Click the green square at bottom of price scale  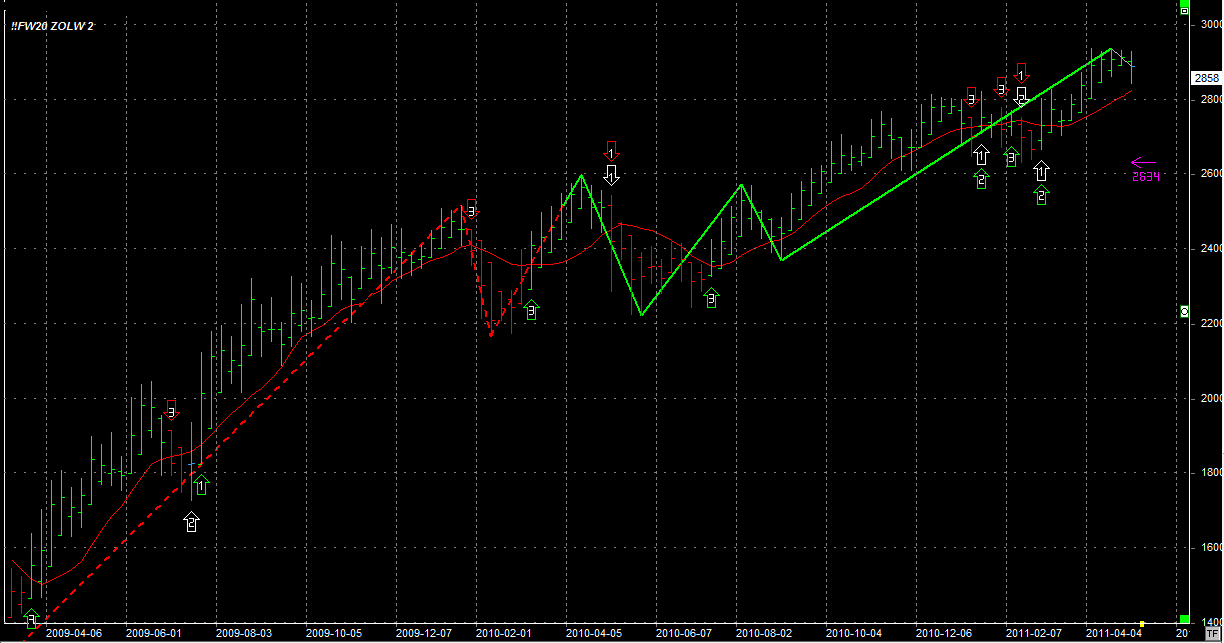pyautogui.click(x=1184, y=620)
